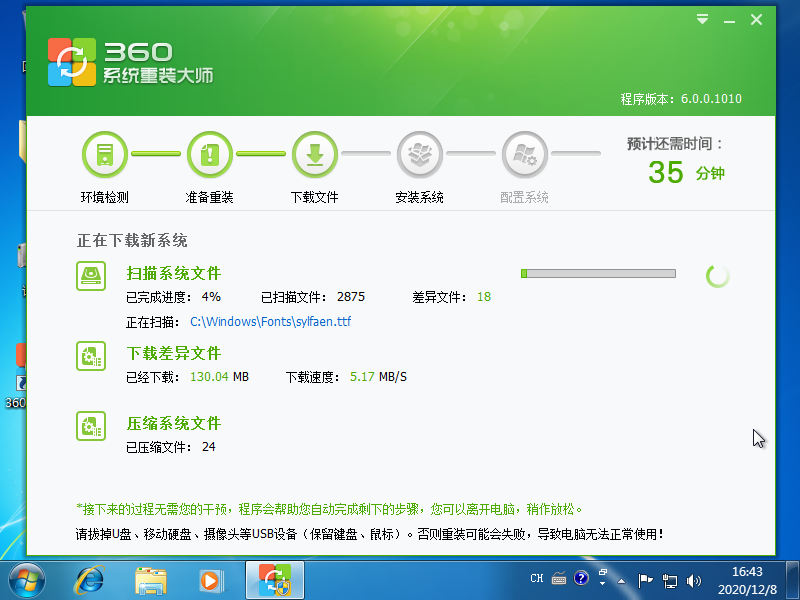Image resolution: width=800 pixels, height=600 pixels.
Task: Click the 扫描系统文件 heading
Action: coord(173,273)
